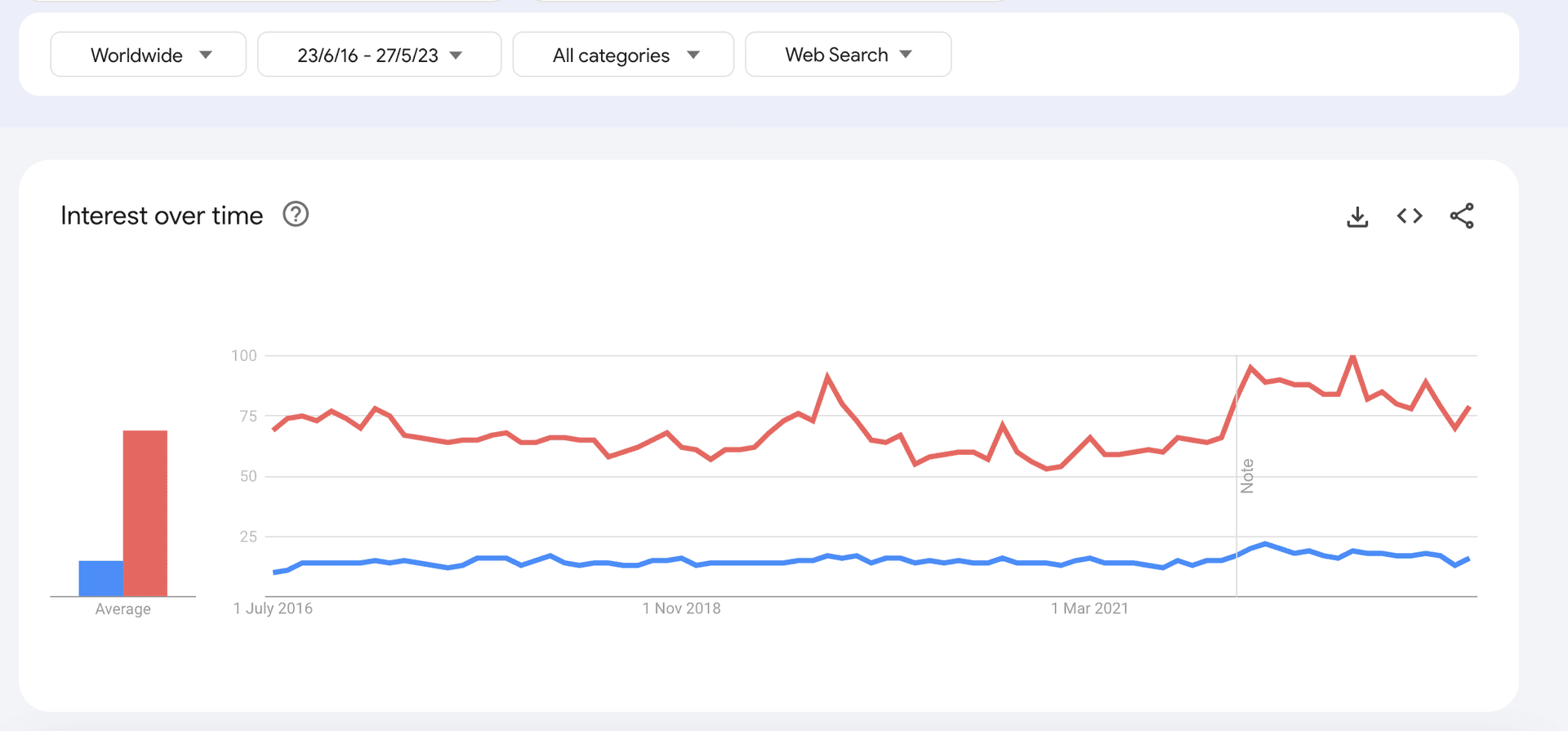Select the blue average bar
Viewport: 1568px width, 731px height.
tap(101, 578)
